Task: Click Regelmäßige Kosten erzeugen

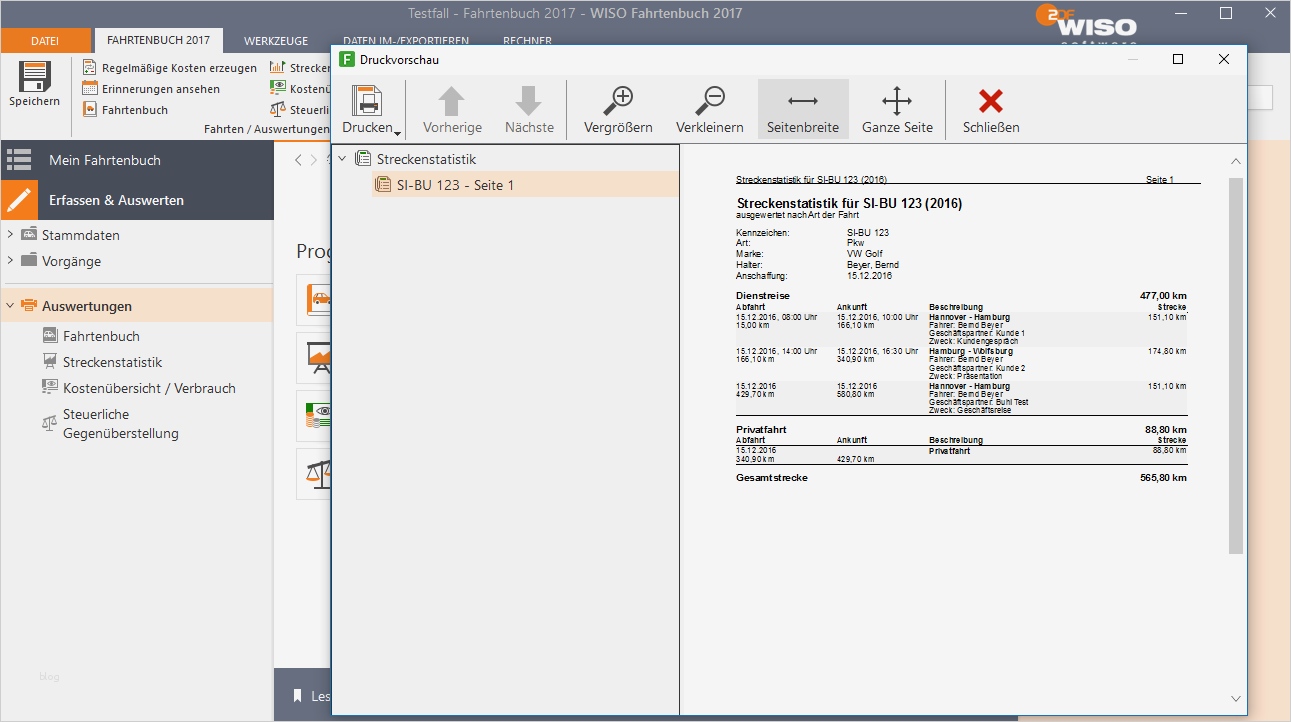Action: (179, 68)
